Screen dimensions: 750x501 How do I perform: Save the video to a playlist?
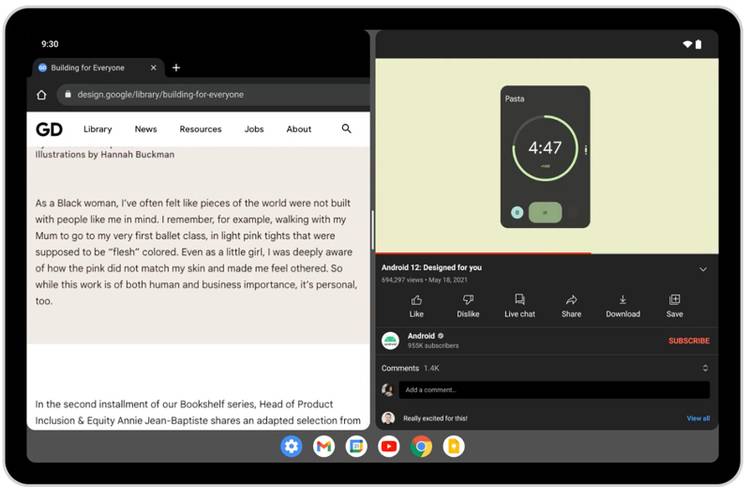674,306
